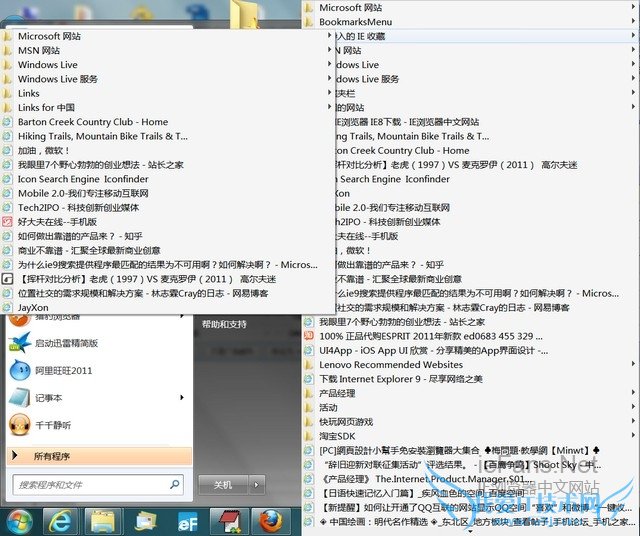Screen dimensions: 640x536
Task: Open the eF taskbar application
Action: tap(186, 523)
